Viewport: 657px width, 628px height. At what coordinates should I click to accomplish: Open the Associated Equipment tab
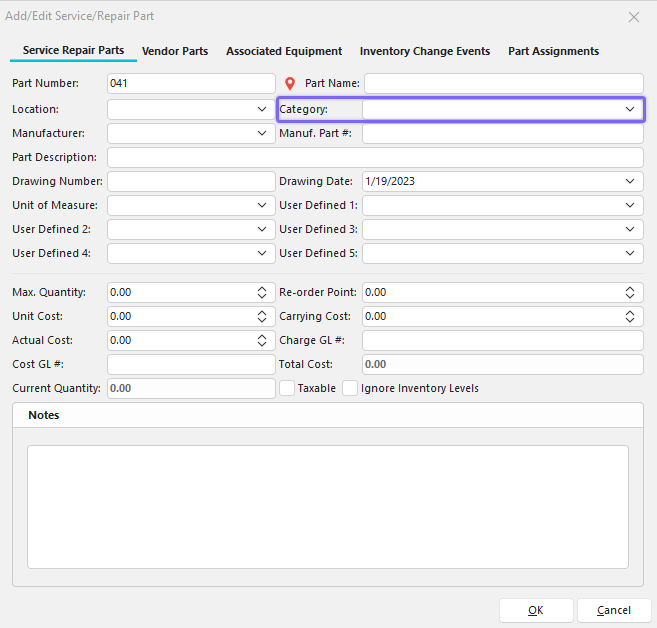[284, 51]
